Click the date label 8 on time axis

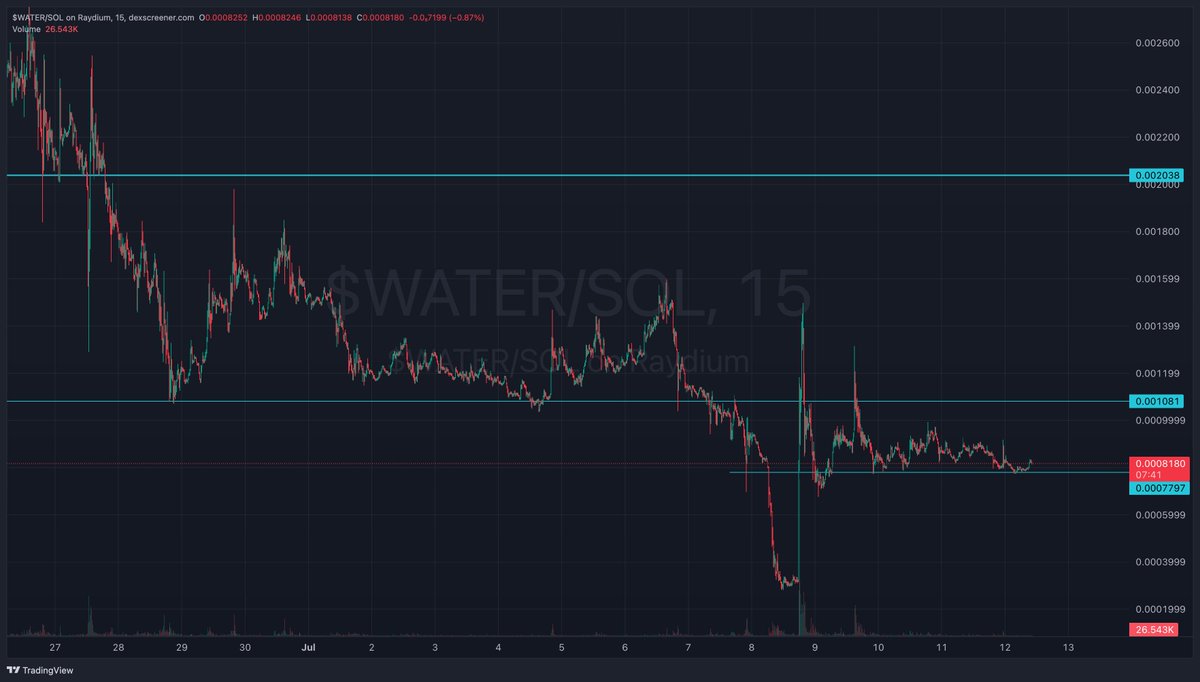[x=751, y=648]
